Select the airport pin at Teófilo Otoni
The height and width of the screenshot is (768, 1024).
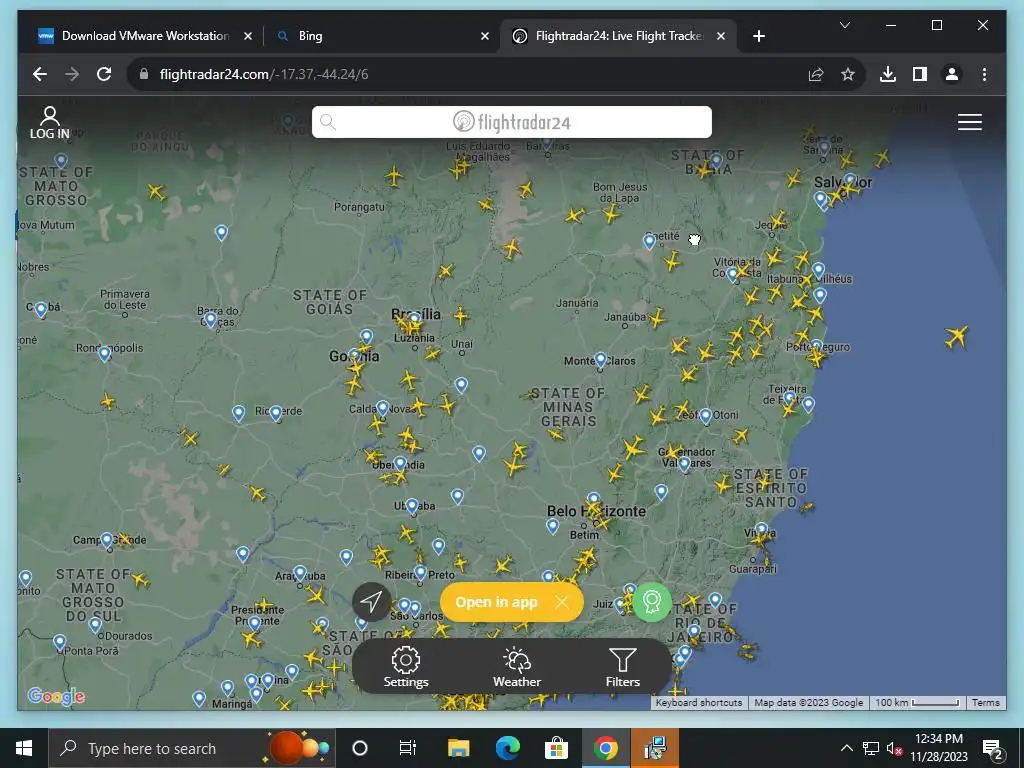(x=706, y=417)
